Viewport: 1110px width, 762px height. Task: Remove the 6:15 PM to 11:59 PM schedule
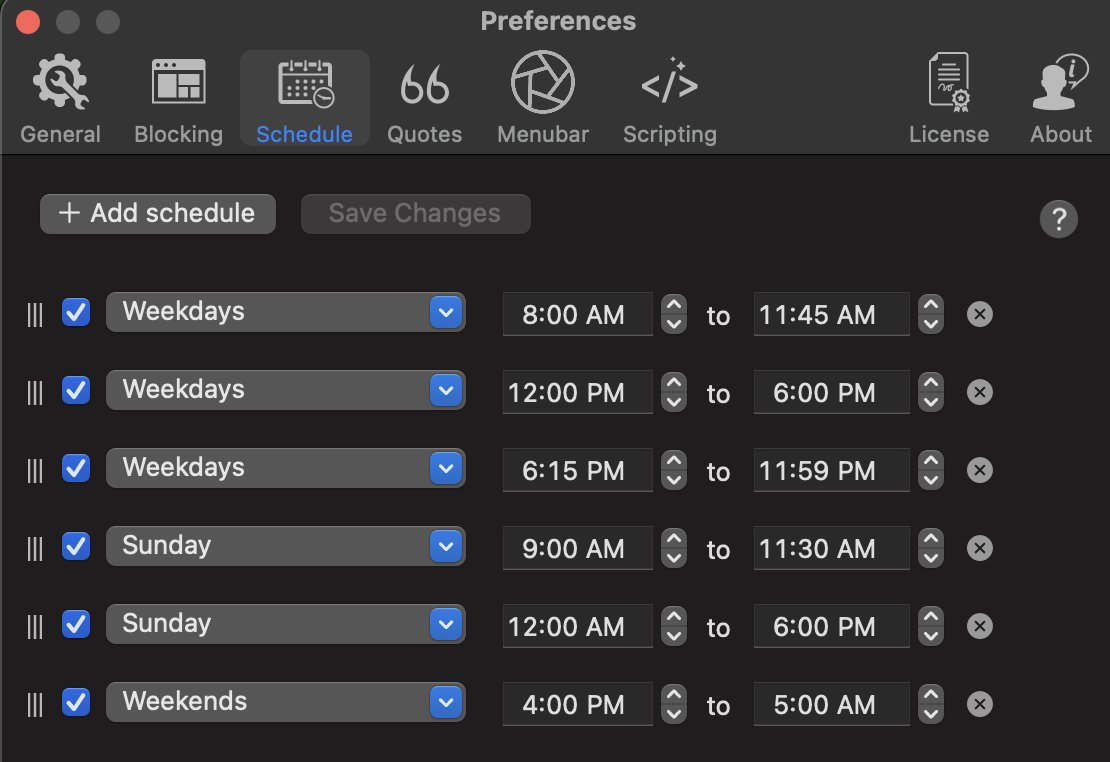pyautogui.click(x=980, y=470)
